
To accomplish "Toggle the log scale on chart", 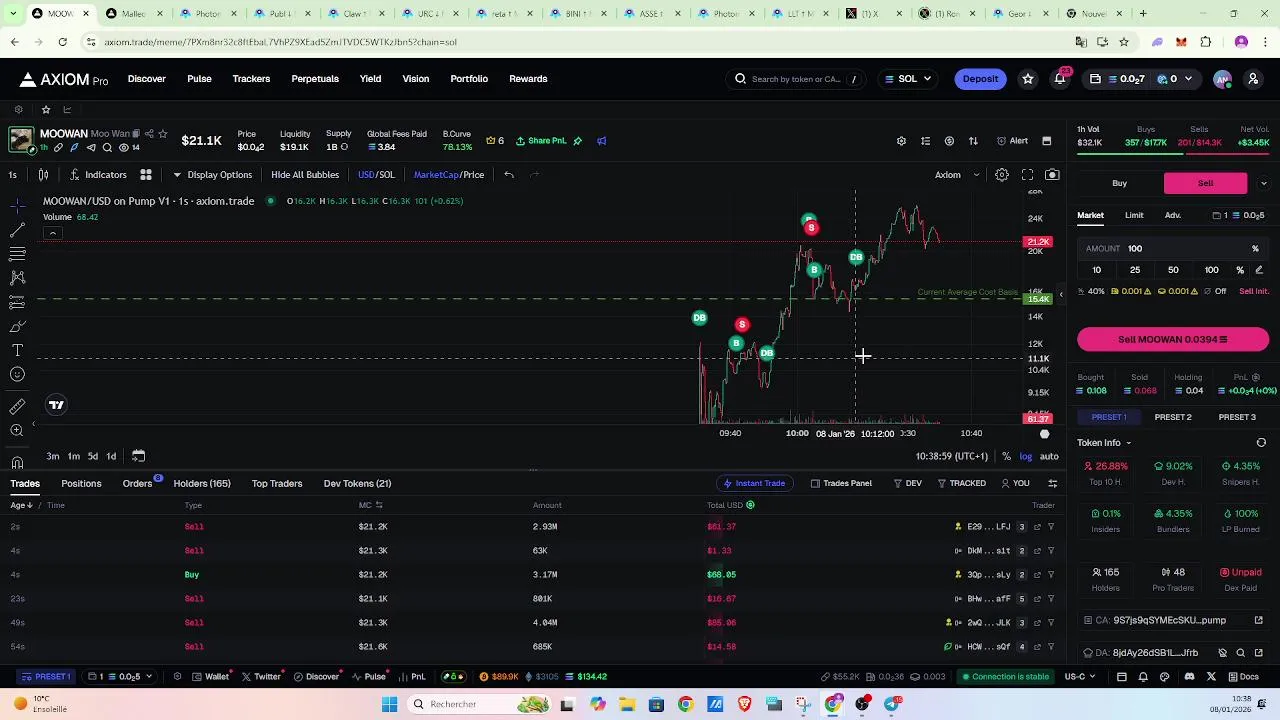I will coord(1026,456).
